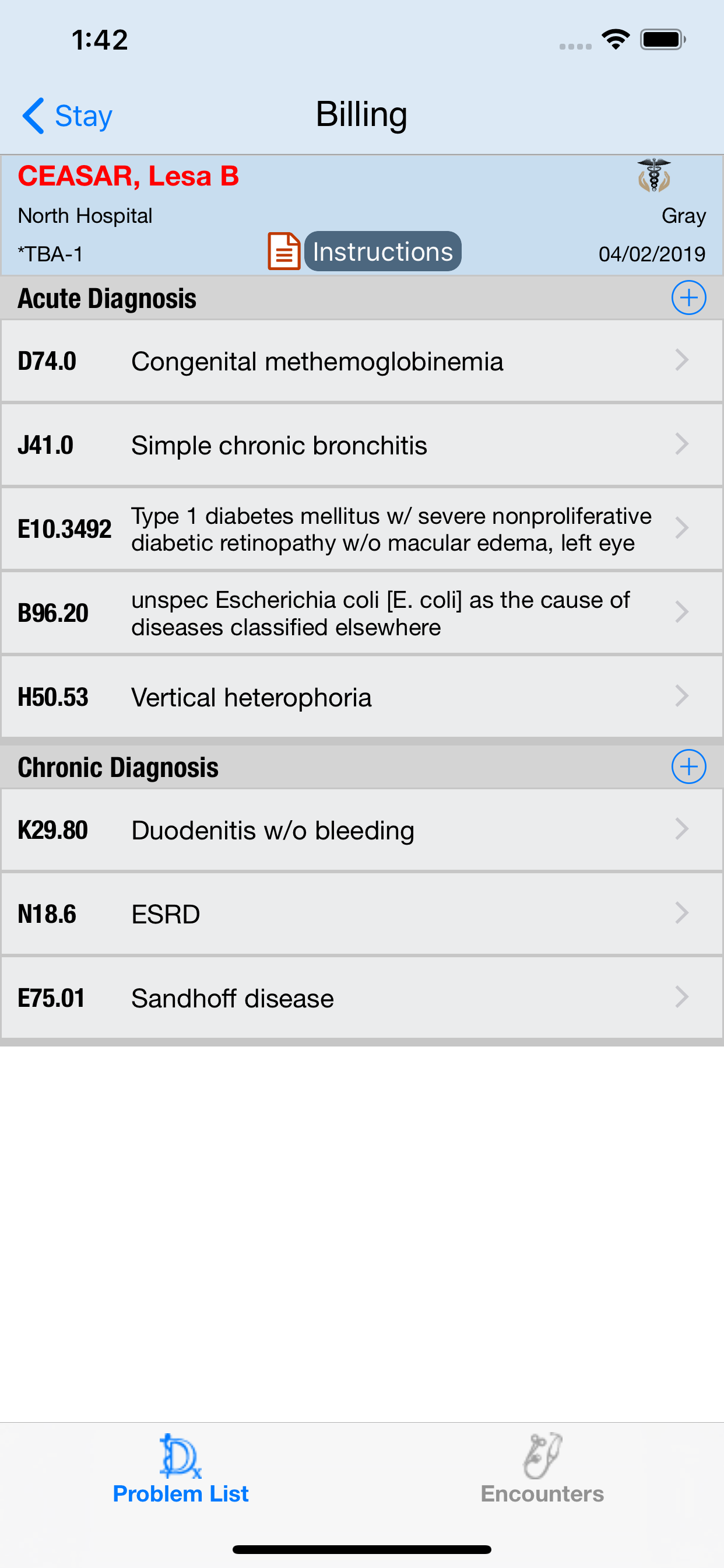Viewport: 724px width, 1568px height.
Task: Tap the Encounters stethoscope icon
Action: click(542, 1456)
